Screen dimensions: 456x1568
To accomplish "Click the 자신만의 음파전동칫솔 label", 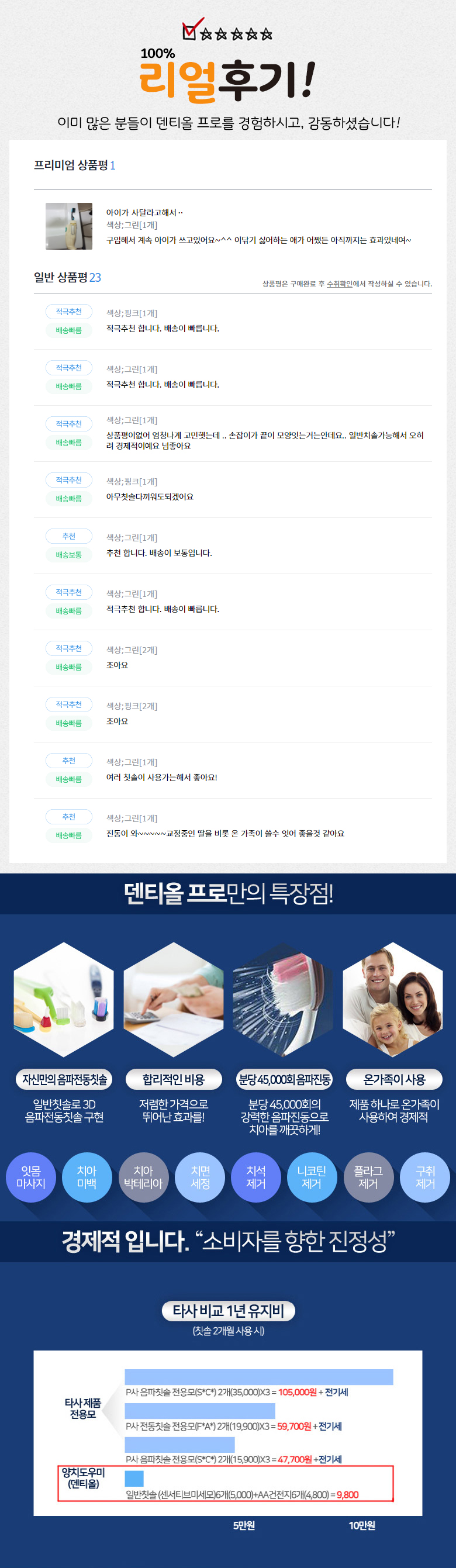I will (64, 1079).
